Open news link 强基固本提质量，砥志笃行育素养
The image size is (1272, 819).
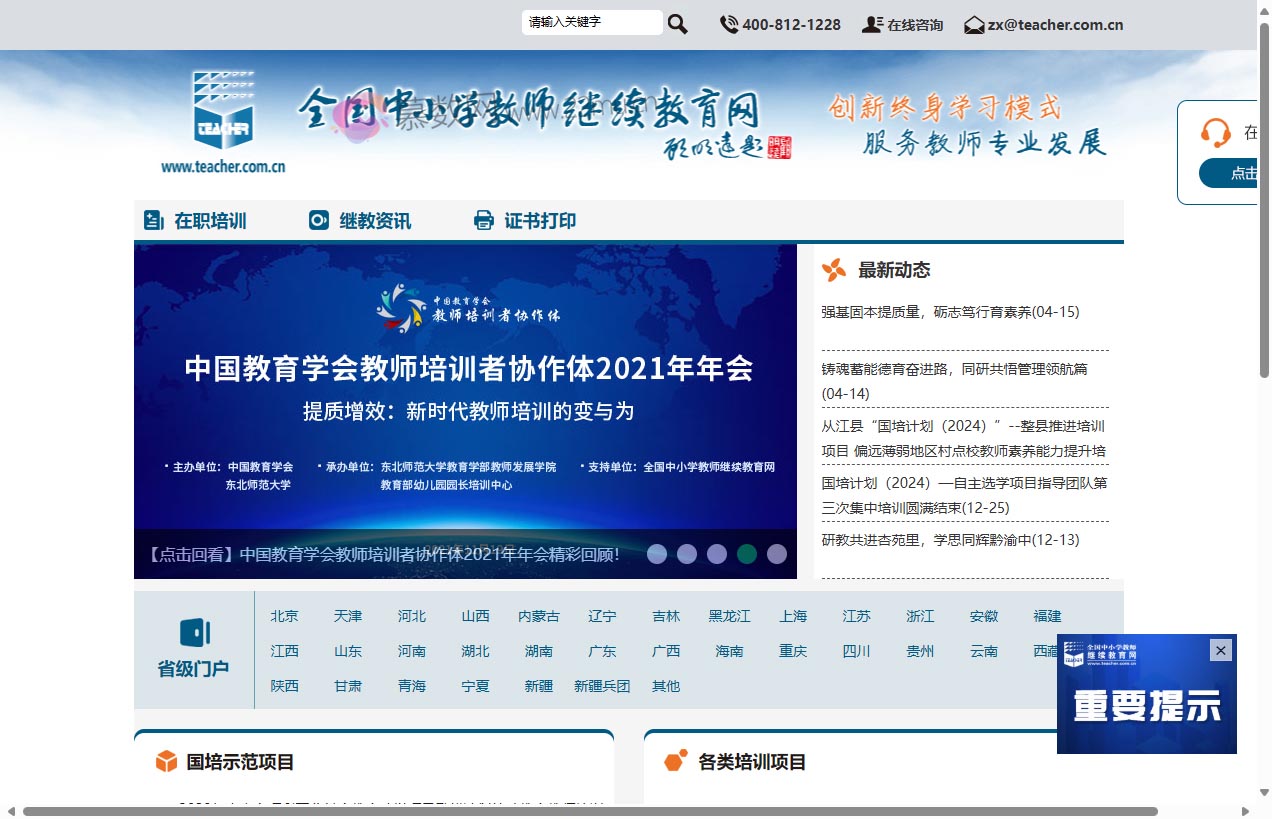(948, 311)
